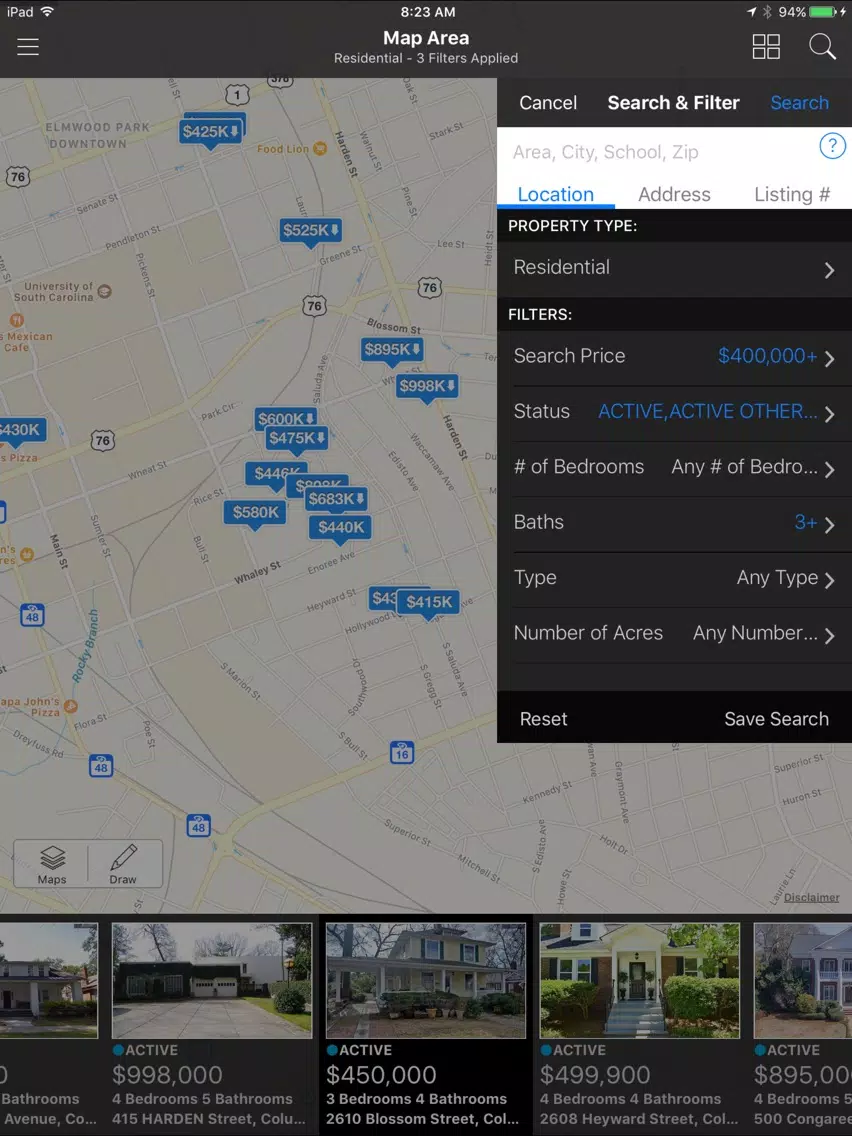Tap the $895,000 listing photo
Screen dimensions: 852x1136
[803, 980]
